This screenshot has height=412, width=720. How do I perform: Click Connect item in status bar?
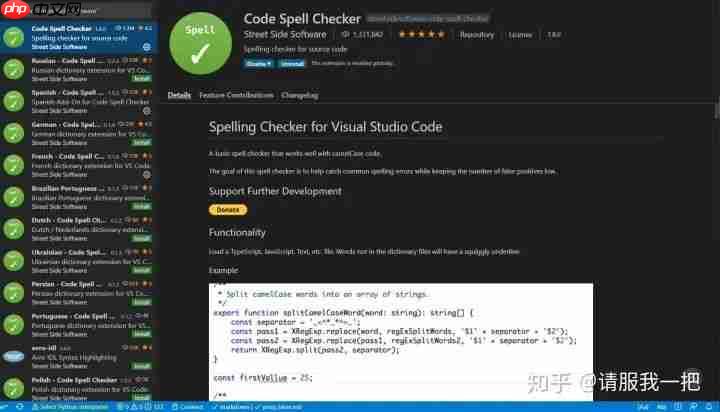(187, 407)
